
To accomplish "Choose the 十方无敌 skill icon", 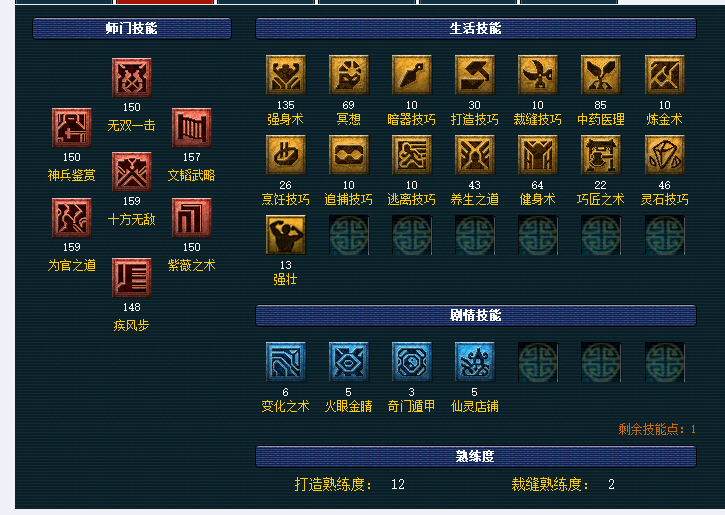I will click(x=132, y=172).
